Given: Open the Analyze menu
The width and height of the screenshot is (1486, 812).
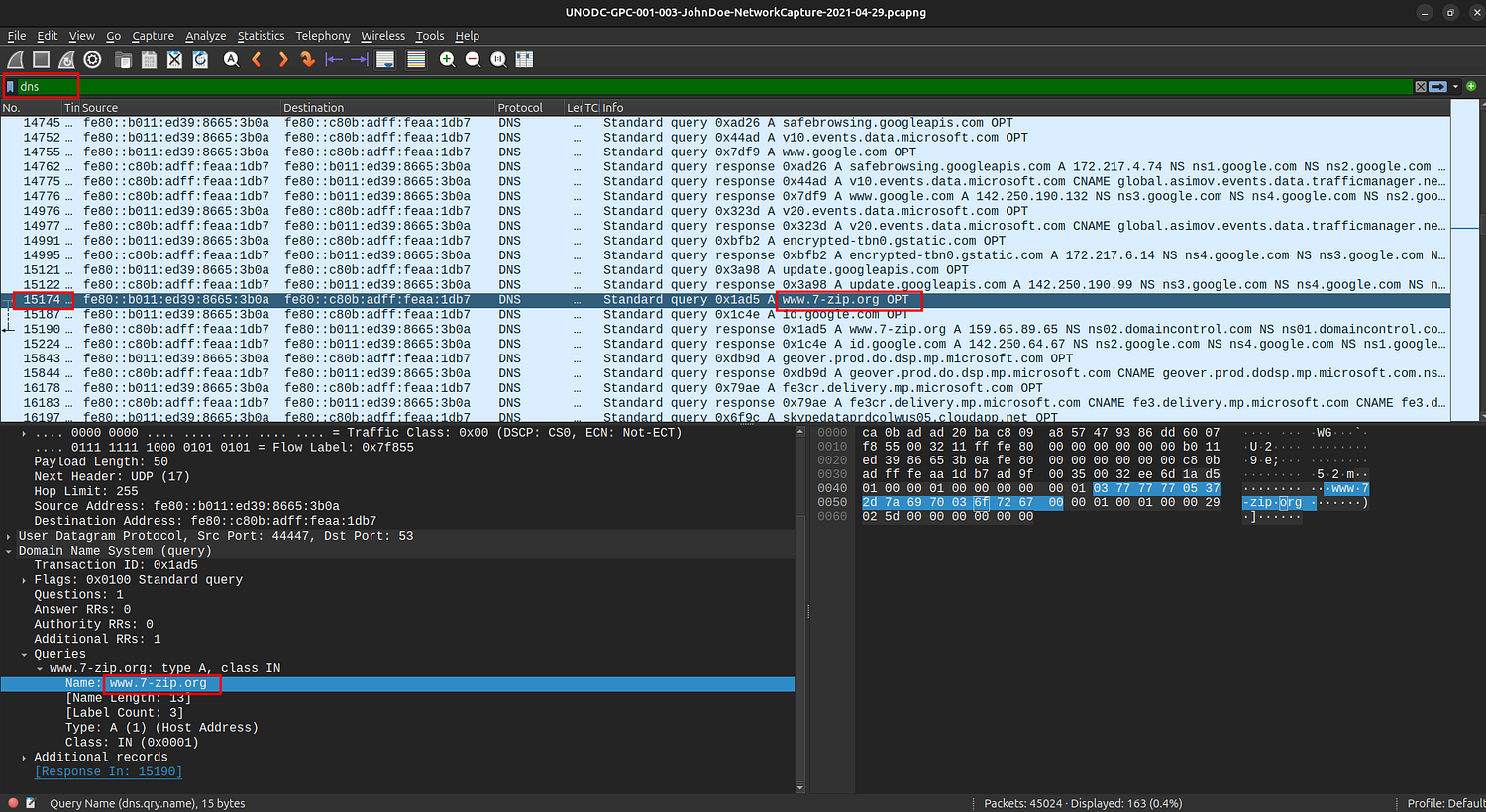Looking at the screenshot, I should tap(206, 36).
